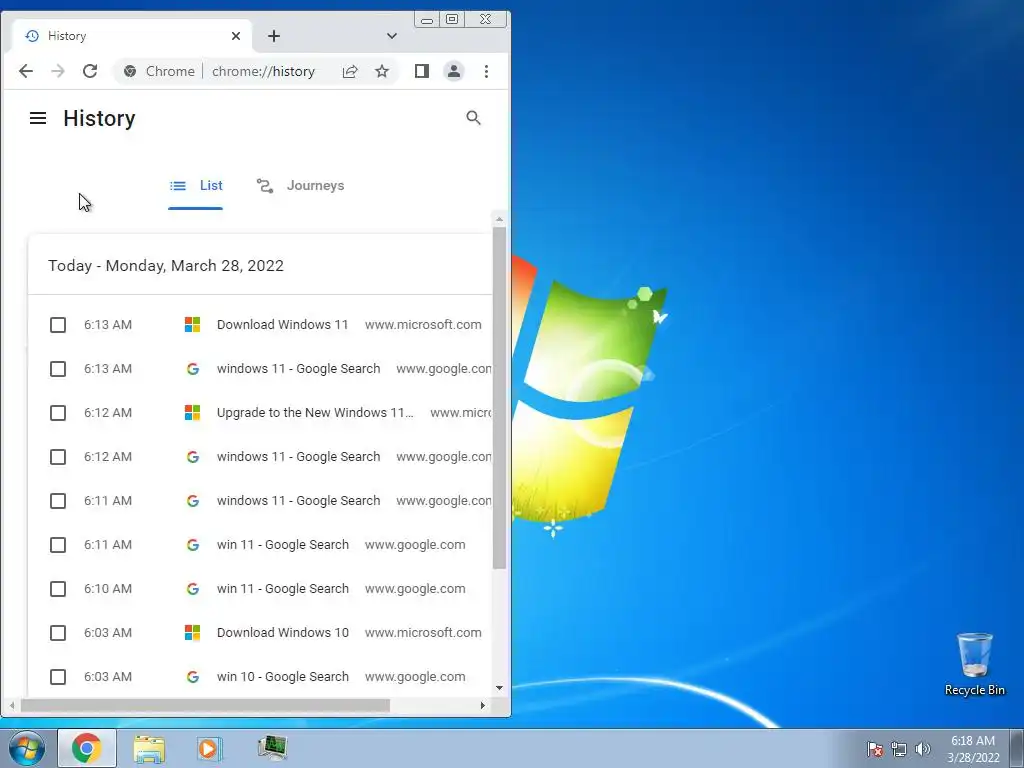The image size is (1024, 768).
Task: Click the Action Center flag tray icon
Action: [875, 749]
